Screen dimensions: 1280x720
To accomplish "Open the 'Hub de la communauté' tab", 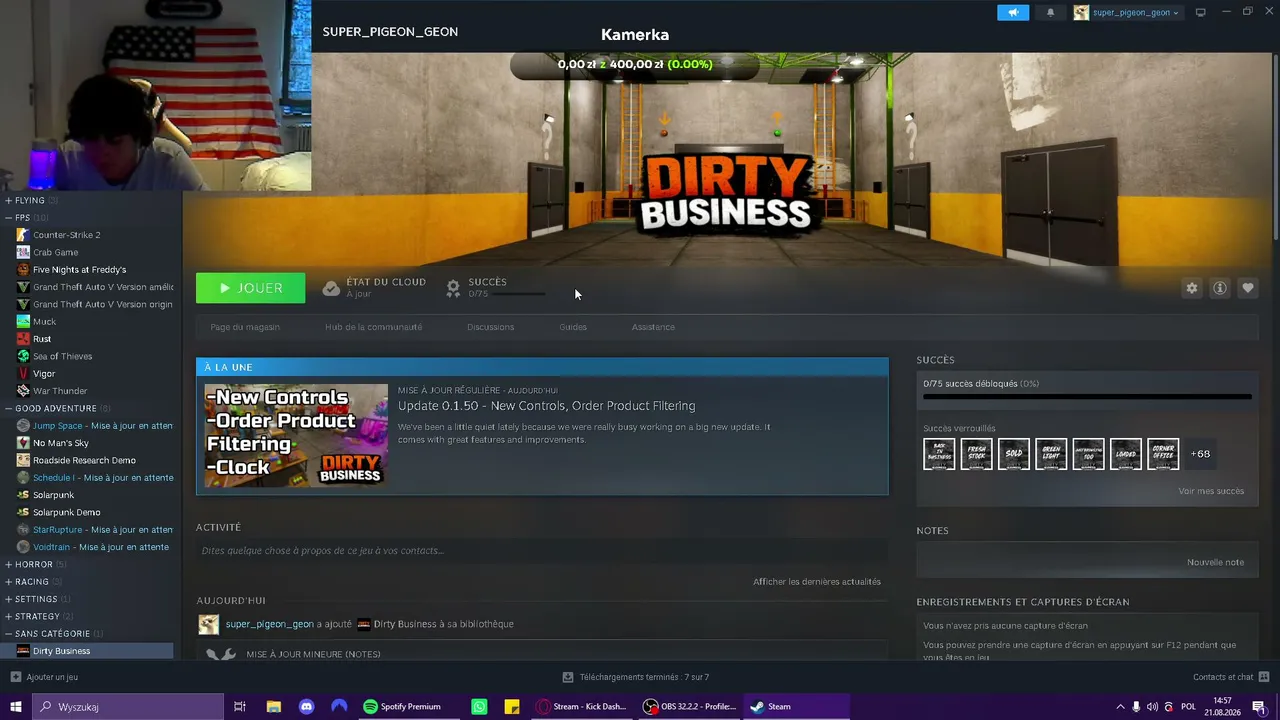I will pyautogui.click(x=373, y=327).
